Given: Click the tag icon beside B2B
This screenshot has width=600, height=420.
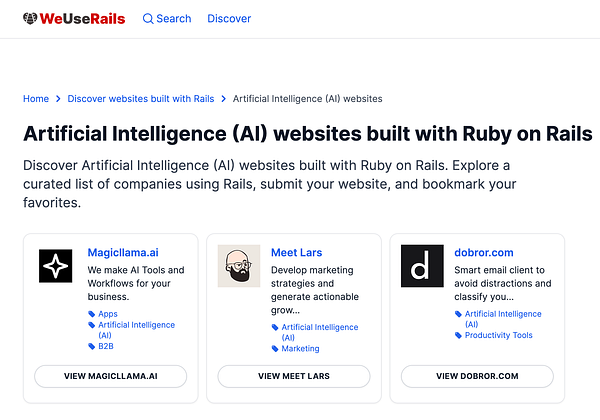Looking at the screenshot, I should click(x=91, y=346).
